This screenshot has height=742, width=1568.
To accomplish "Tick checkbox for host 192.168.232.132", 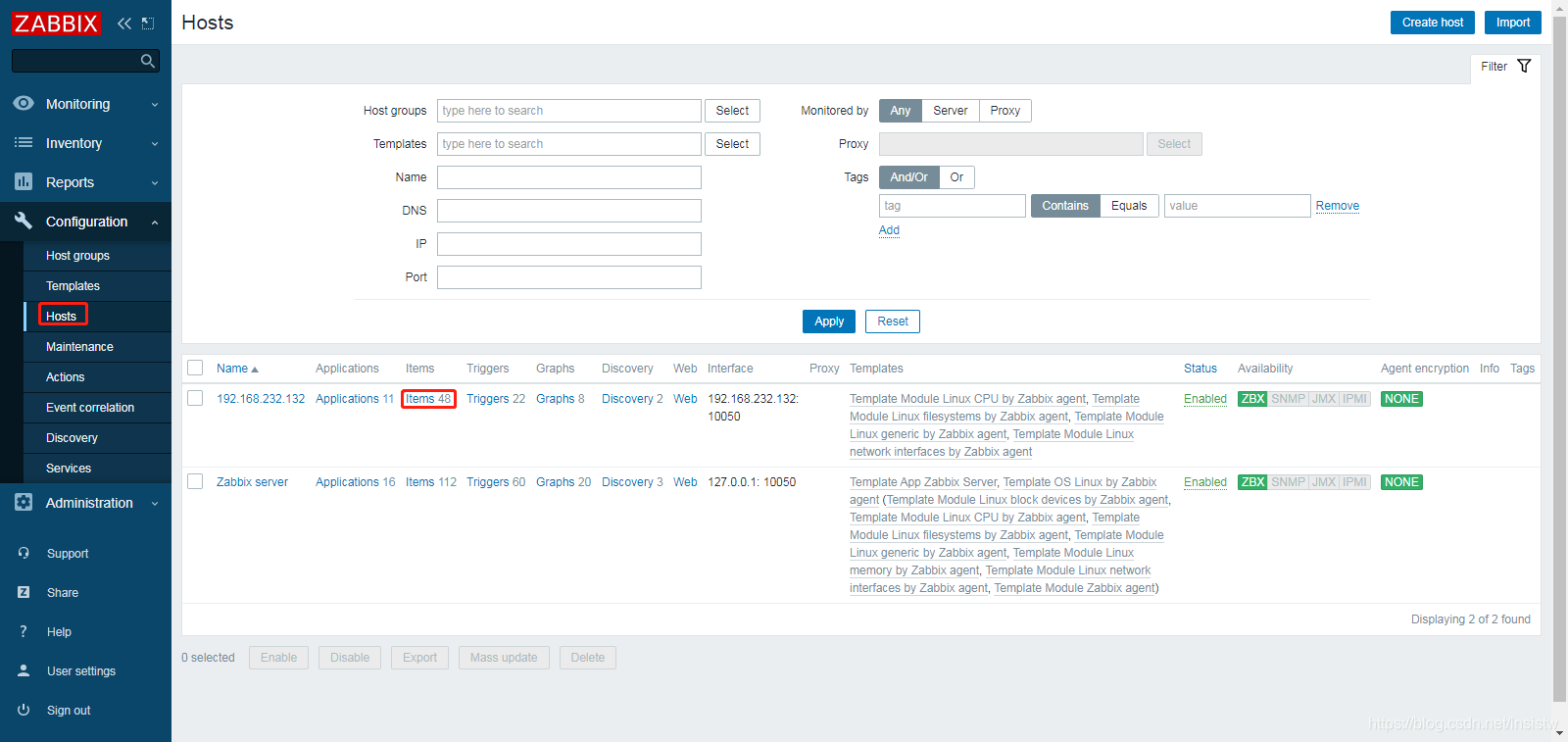I will tap(195, 398).
